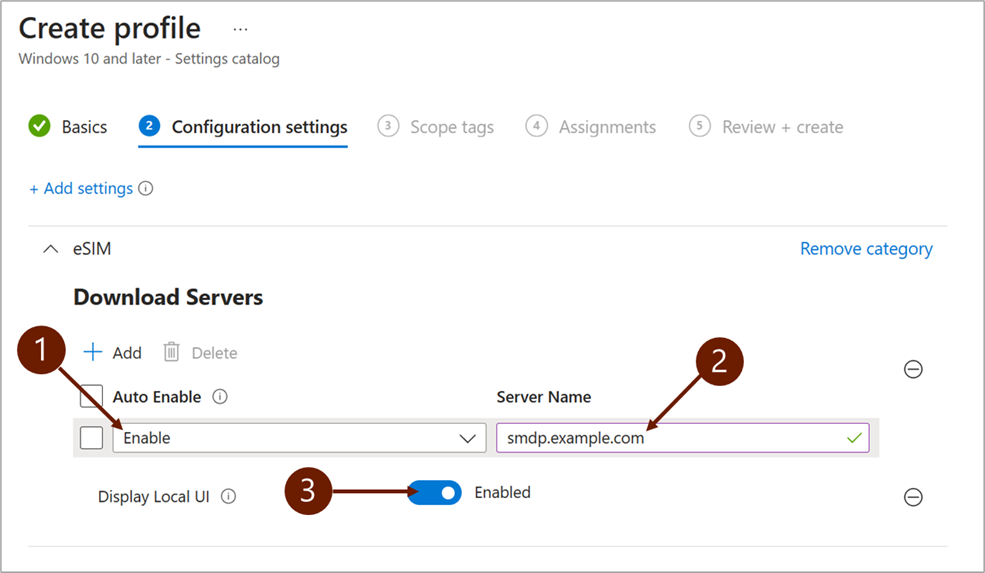Click the Download Servers heading
Viewport: 985px width, 573px height.
click(x=168, y=297)
